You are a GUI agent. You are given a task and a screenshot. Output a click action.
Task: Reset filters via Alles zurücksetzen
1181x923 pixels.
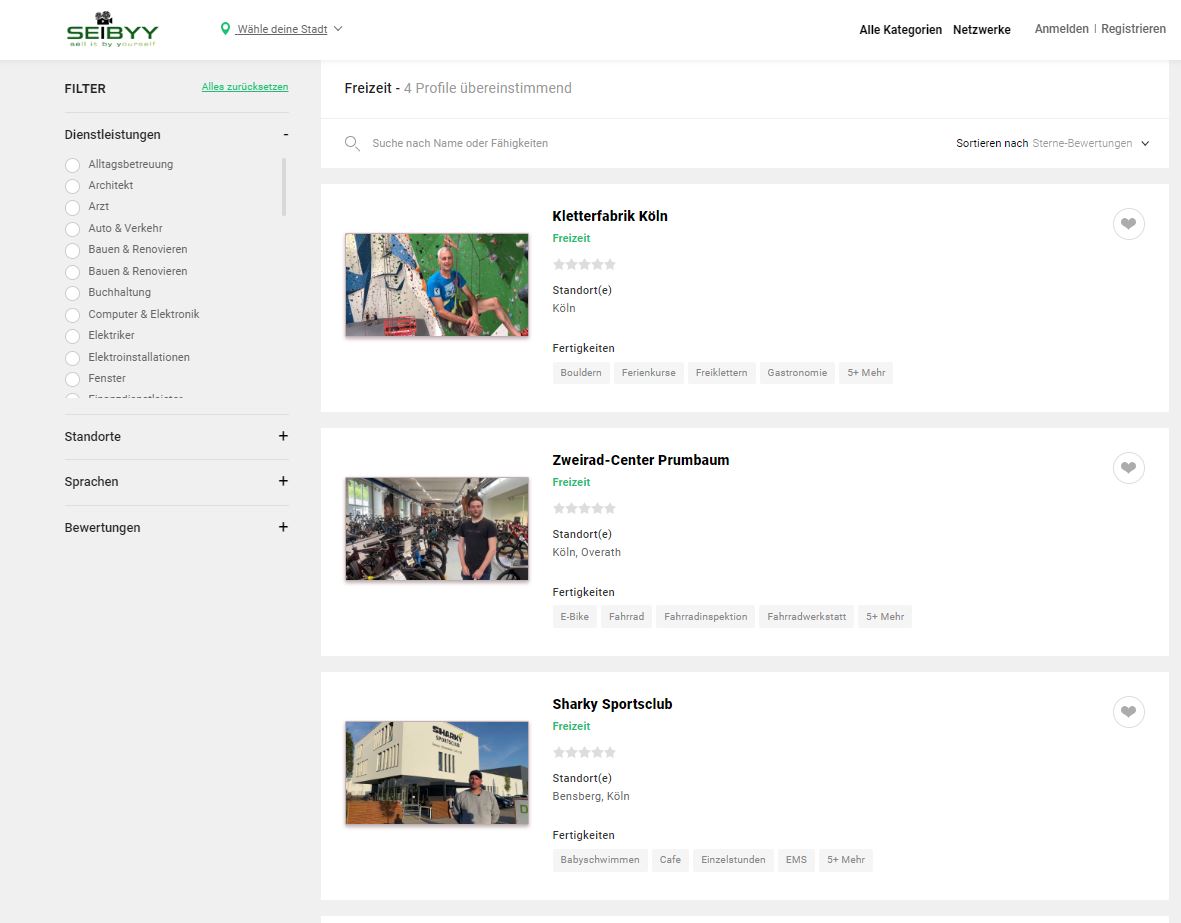245,87
